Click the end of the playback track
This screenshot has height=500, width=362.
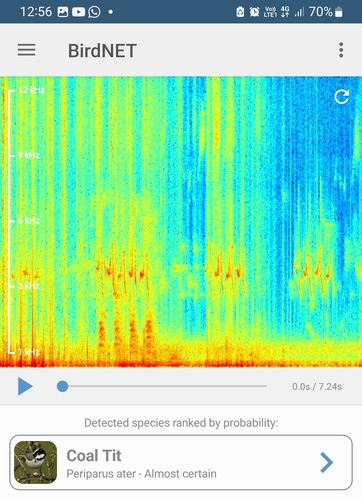tap(266, 386)
